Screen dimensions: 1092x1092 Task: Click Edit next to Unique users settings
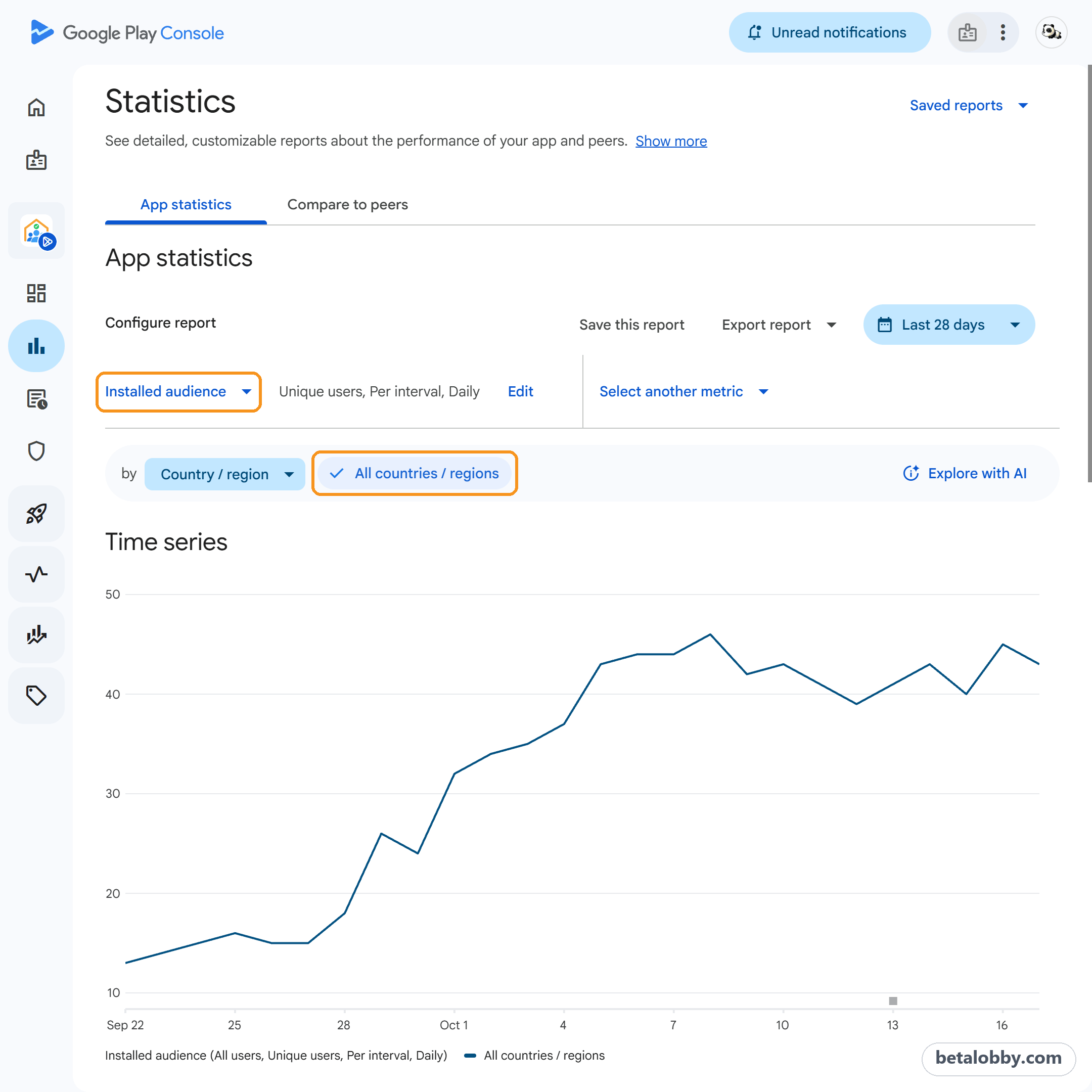(520, 391)
